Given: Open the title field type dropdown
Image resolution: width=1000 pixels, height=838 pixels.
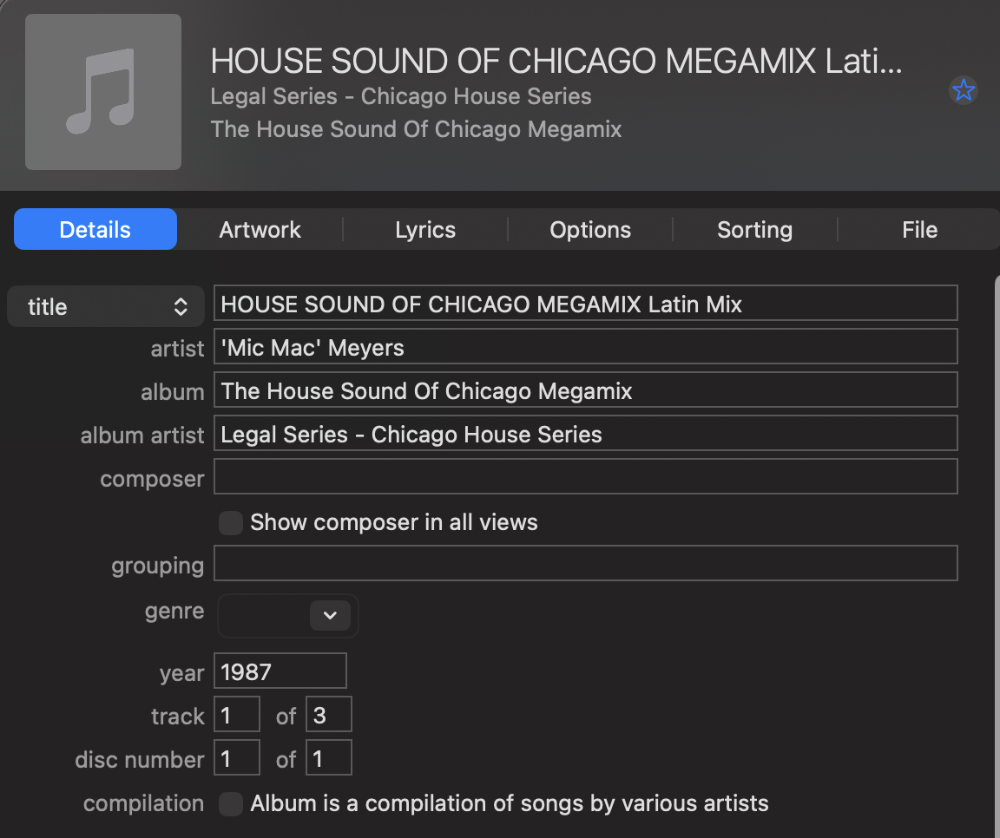Looking at the screenshot, I should point(106,307).
